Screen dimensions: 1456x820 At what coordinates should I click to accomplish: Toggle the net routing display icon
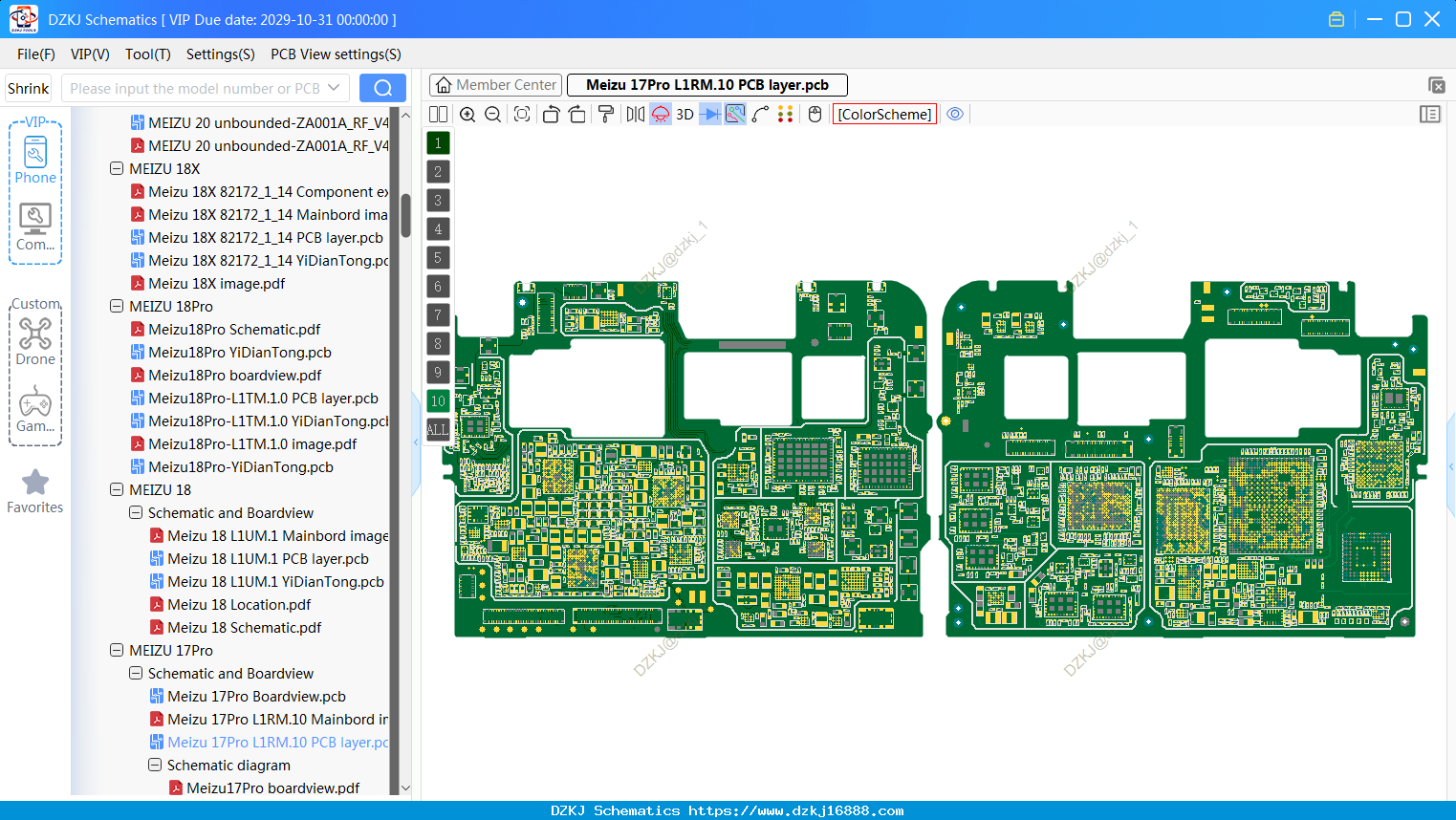[x=735, y=114]
